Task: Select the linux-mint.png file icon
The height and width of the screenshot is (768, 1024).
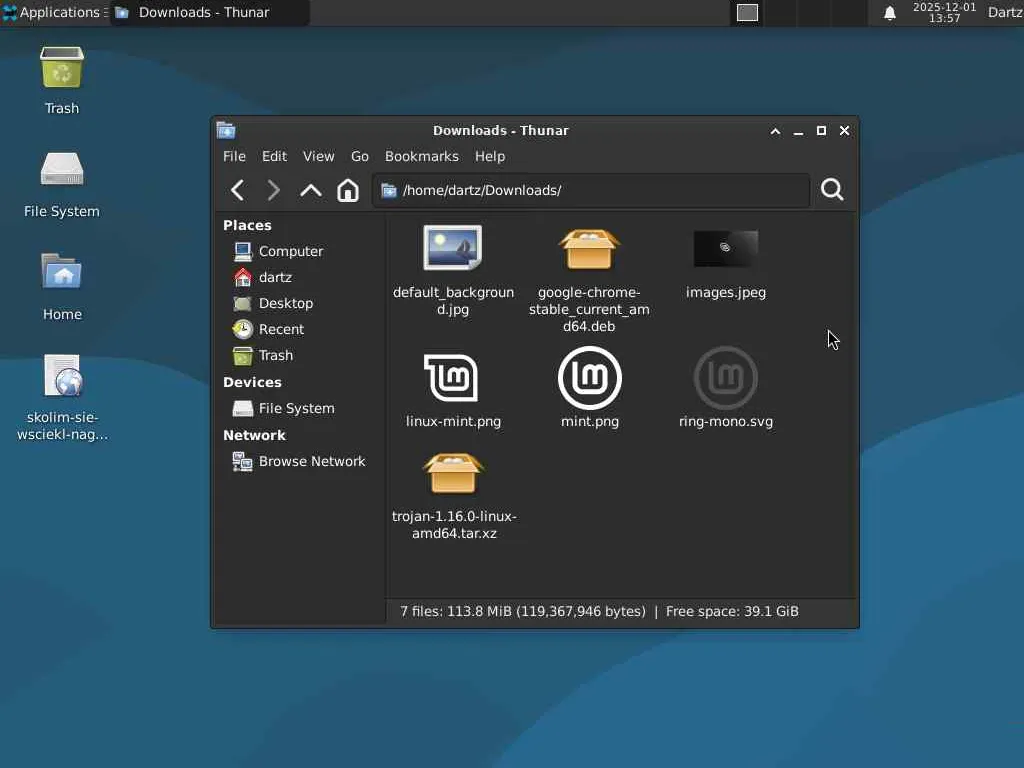Action: [452, 377]
